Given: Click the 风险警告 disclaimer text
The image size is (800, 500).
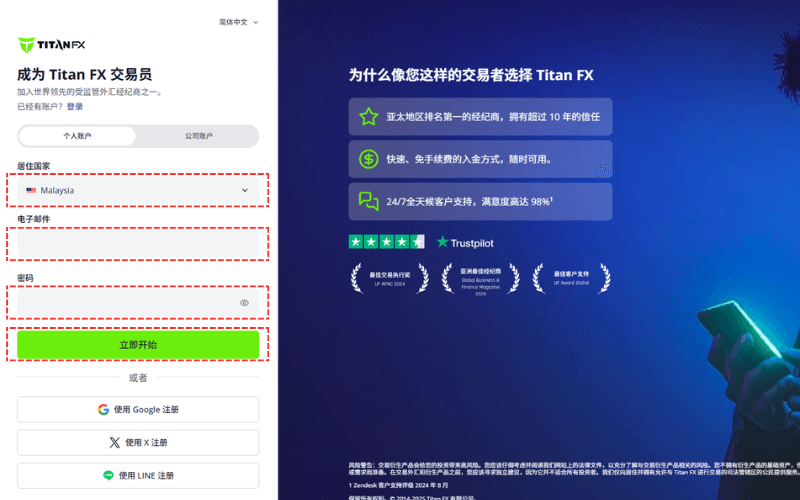Looking at the screenshot, I should (574, 469).
